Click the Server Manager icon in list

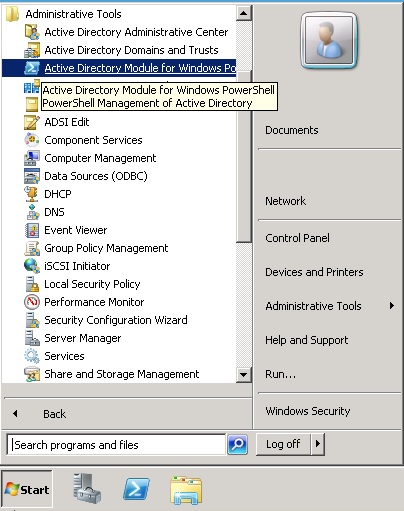coord(32,338)
